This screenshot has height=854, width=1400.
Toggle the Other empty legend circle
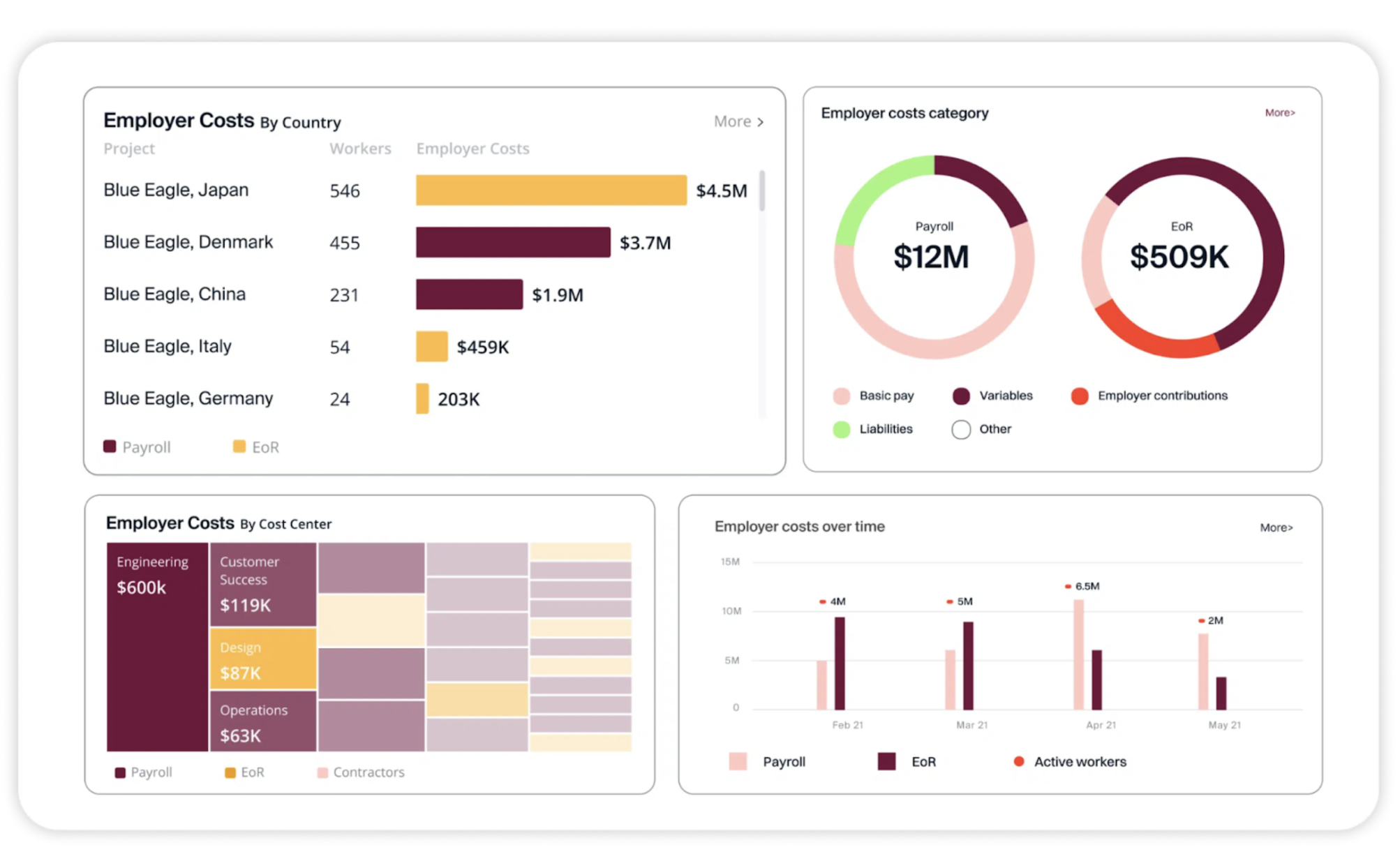961,430
